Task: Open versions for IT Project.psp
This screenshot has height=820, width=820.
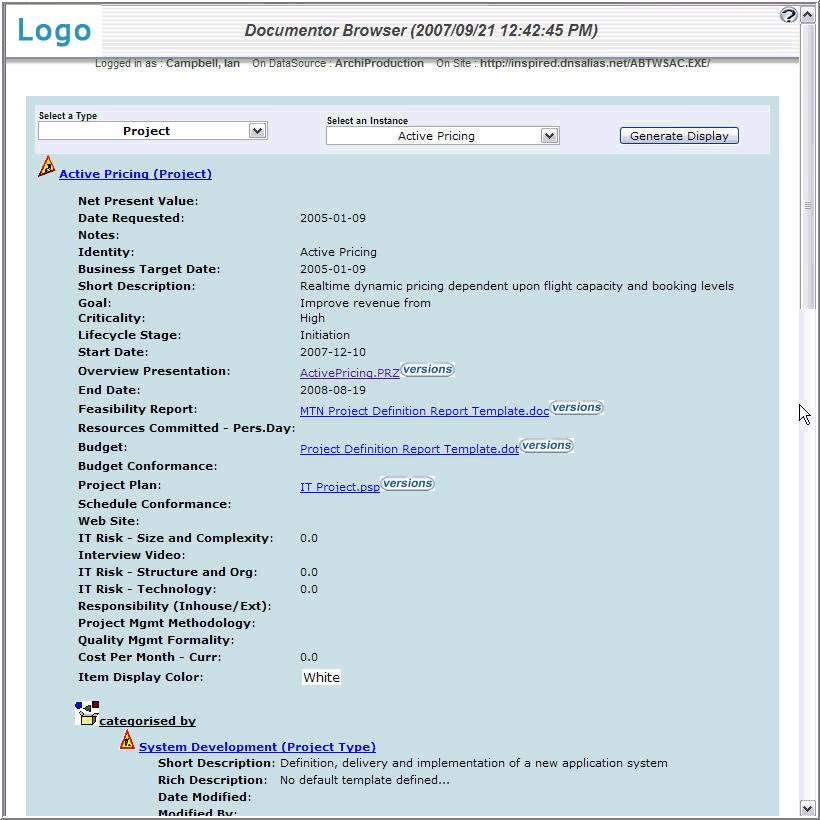Action: coord(407,482)
